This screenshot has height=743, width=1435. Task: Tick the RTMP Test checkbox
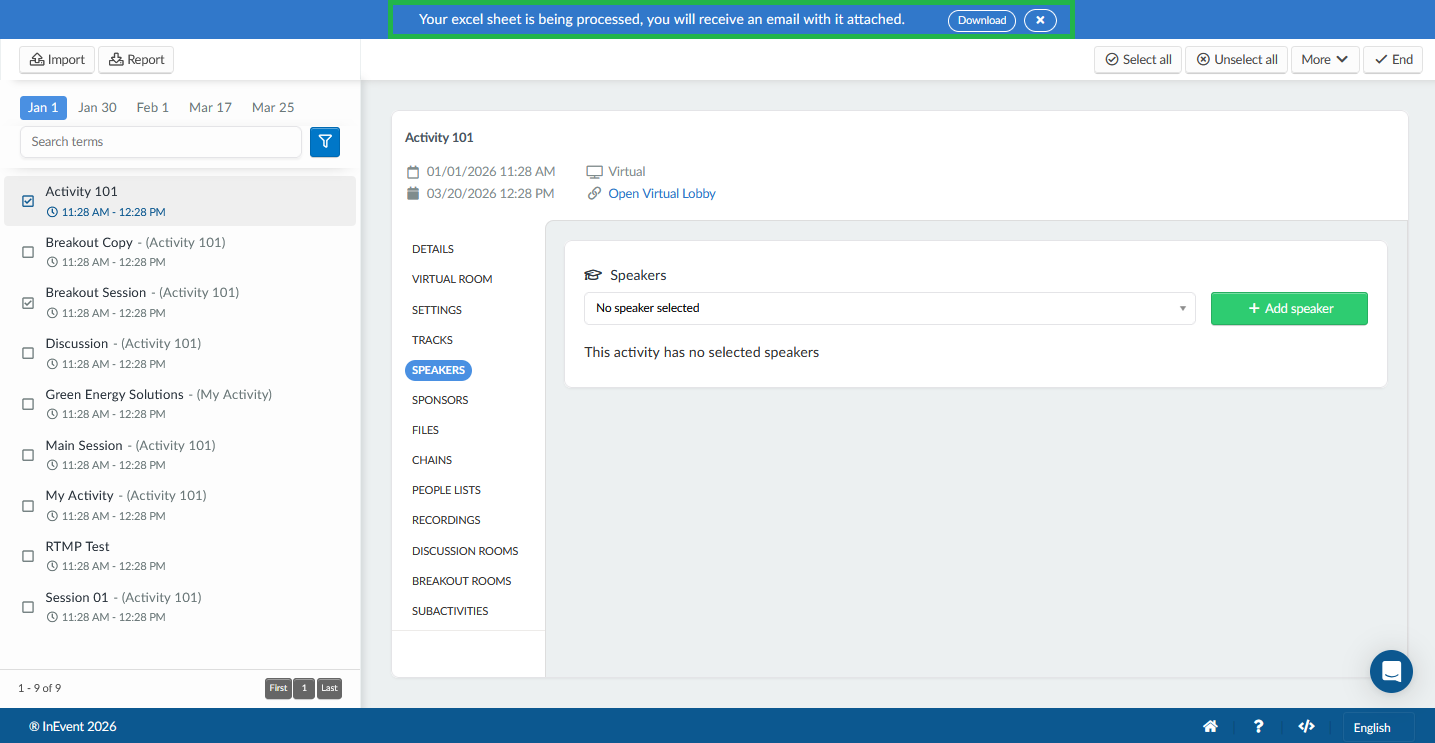(x=28, y=556)
